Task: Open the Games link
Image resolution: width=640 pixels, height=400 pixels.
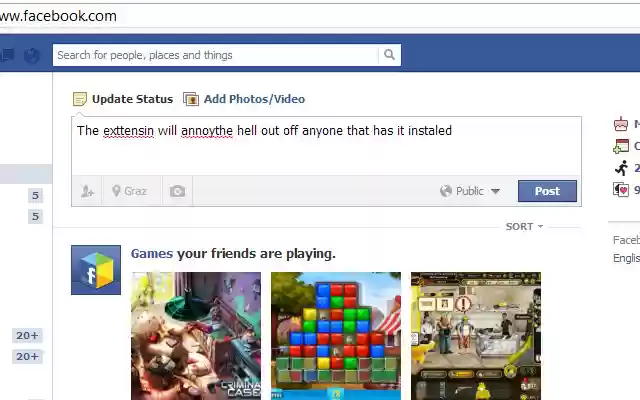Action: pos(152,254)
